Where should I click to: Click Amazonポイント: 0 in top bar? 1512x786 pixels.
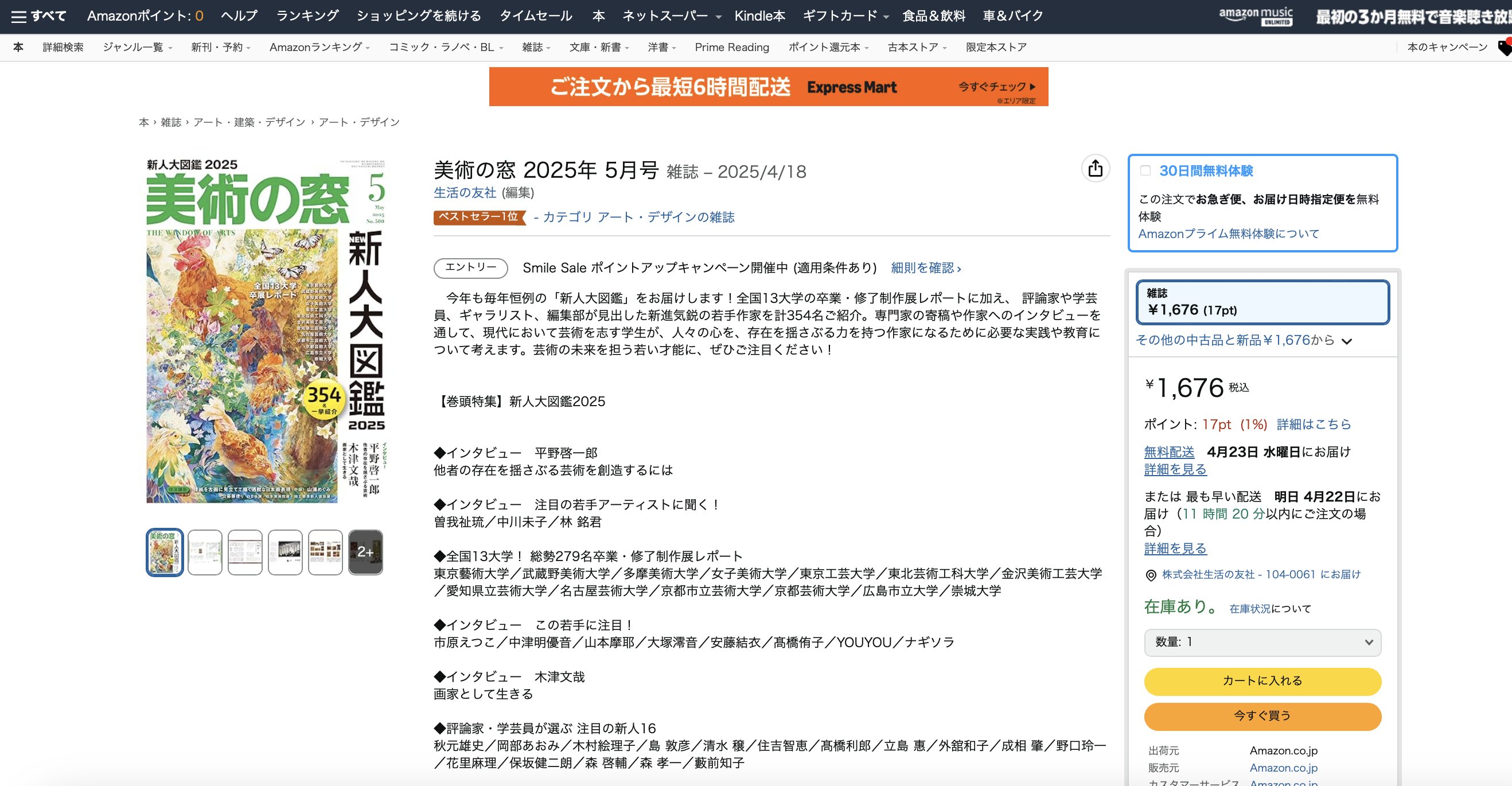pyautogui.click(x=145, y=16)
